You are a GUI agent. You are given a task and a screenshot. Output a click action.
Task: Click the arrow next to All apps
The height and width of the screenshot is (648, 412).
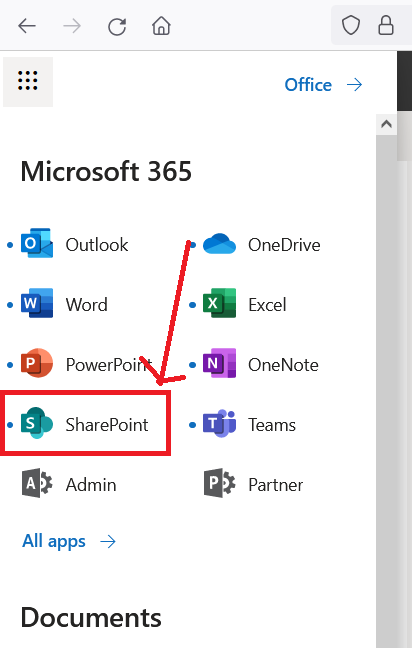click(x=108, y=541)
